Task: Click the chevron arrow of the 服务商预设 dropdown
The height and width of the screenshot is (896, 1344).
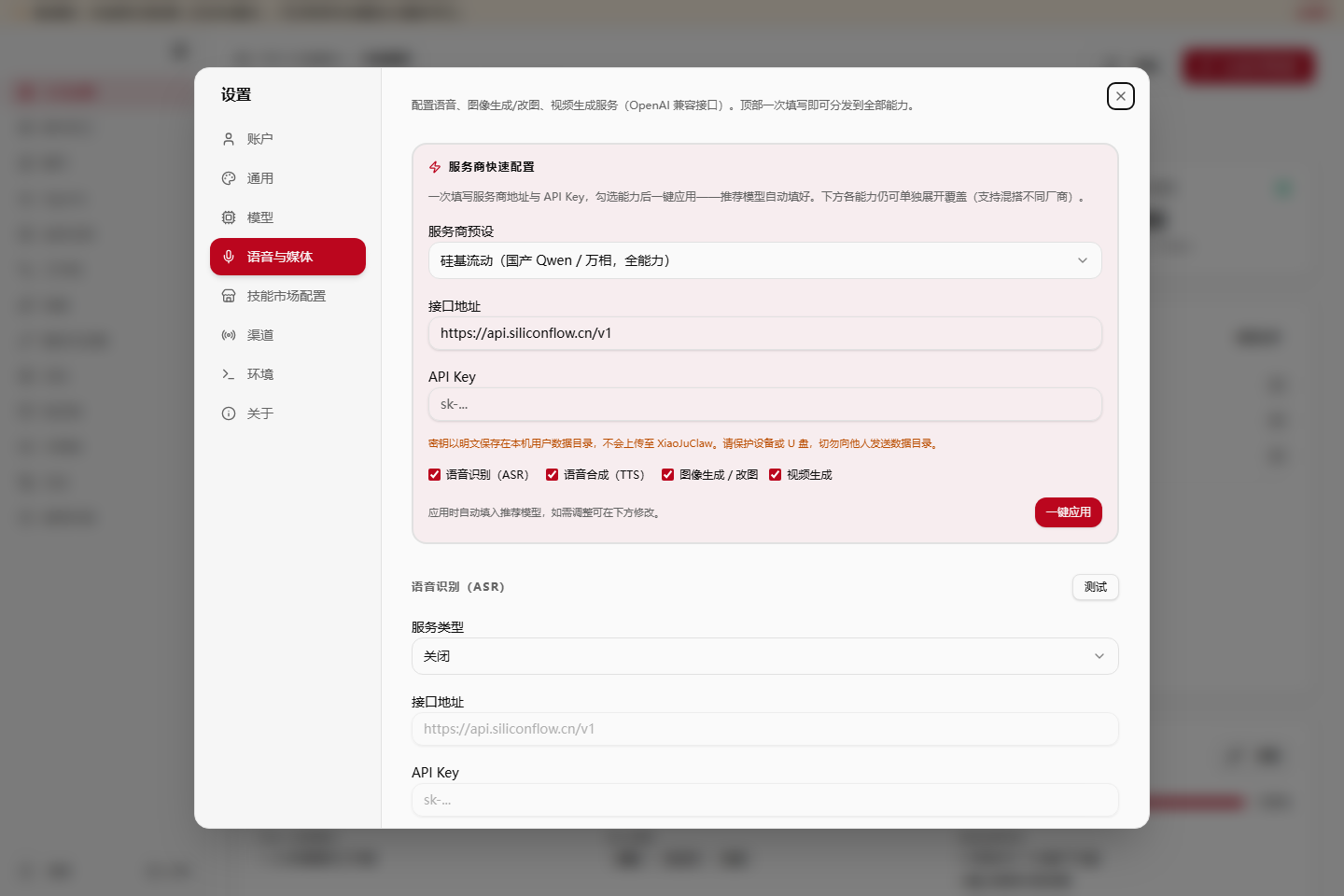Action: [1083, 260]
